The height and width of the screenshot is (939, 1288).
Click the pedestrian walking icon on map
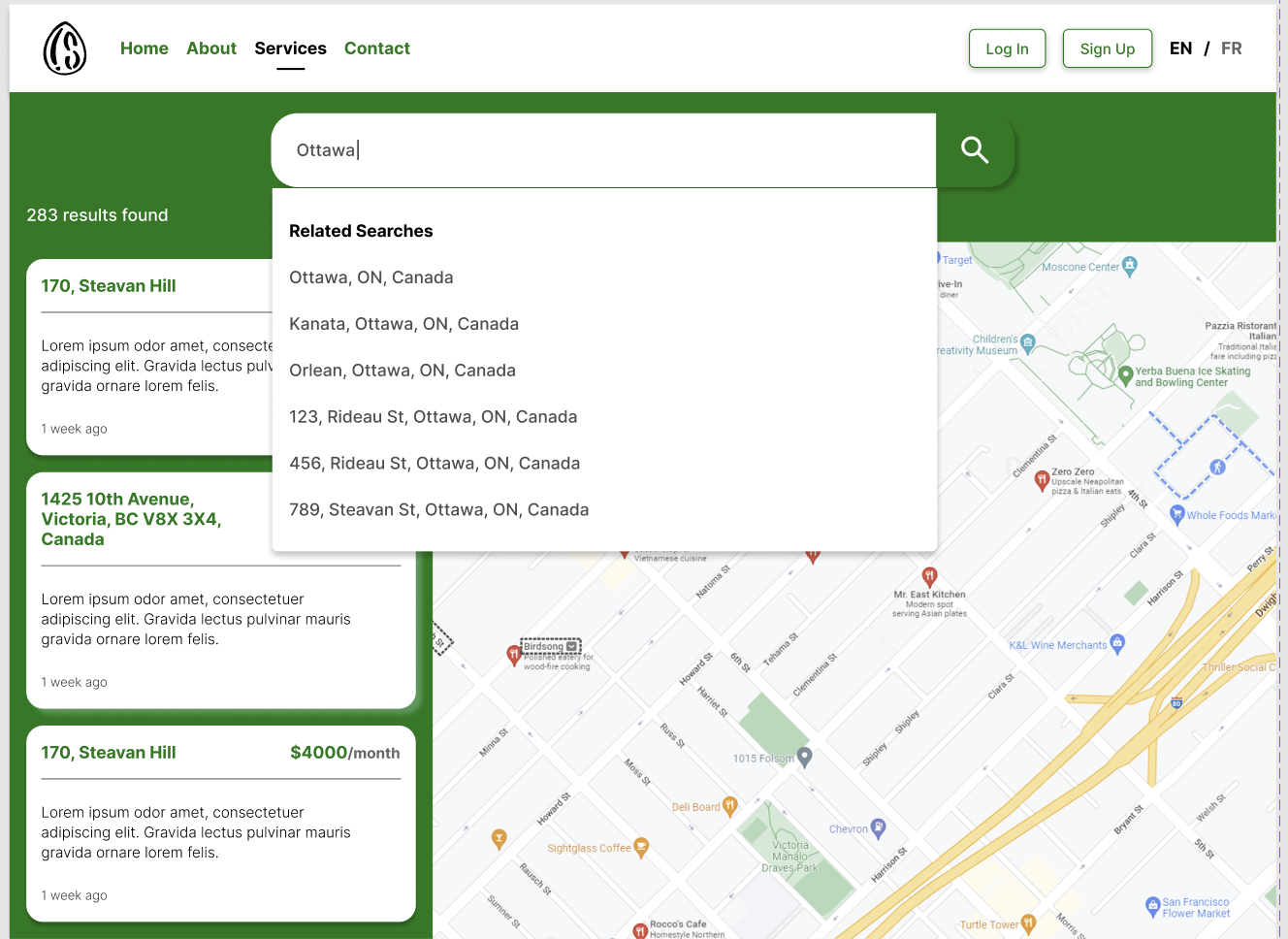click(1218, 467)
